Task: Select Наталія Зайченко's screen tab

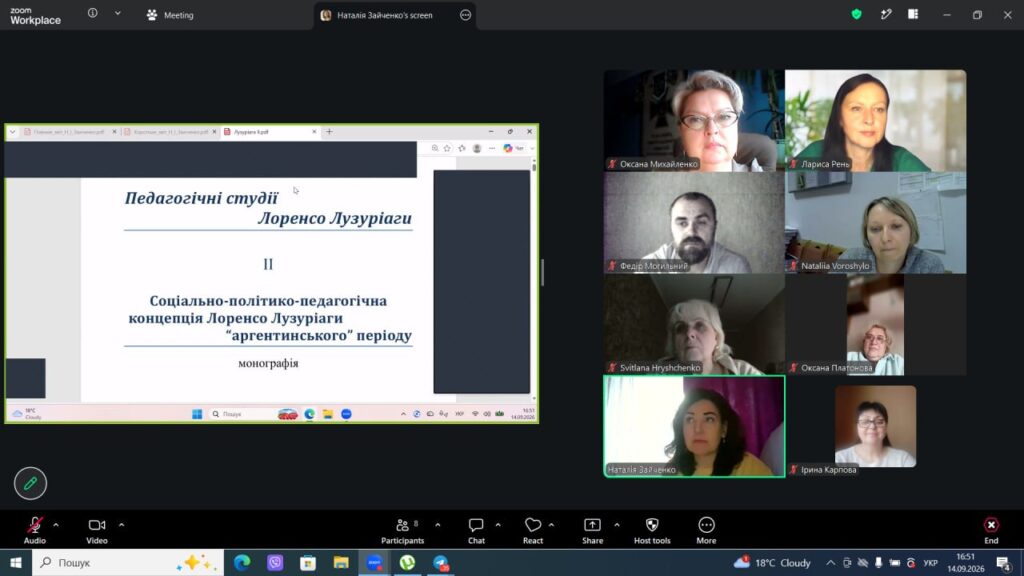Action: click(385, 15)
